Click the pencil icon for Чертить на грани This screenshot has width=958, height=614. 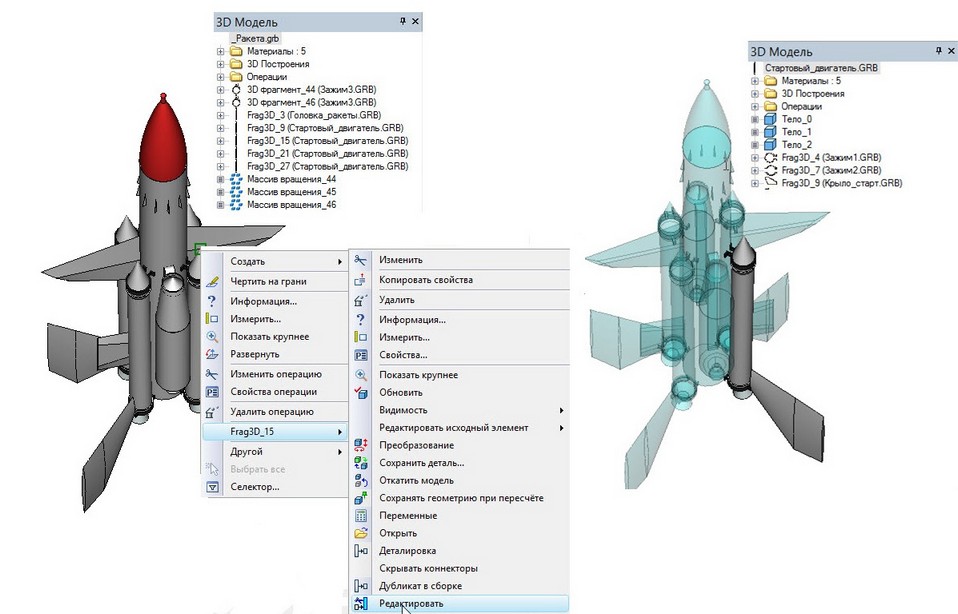[x=212, y=282]
